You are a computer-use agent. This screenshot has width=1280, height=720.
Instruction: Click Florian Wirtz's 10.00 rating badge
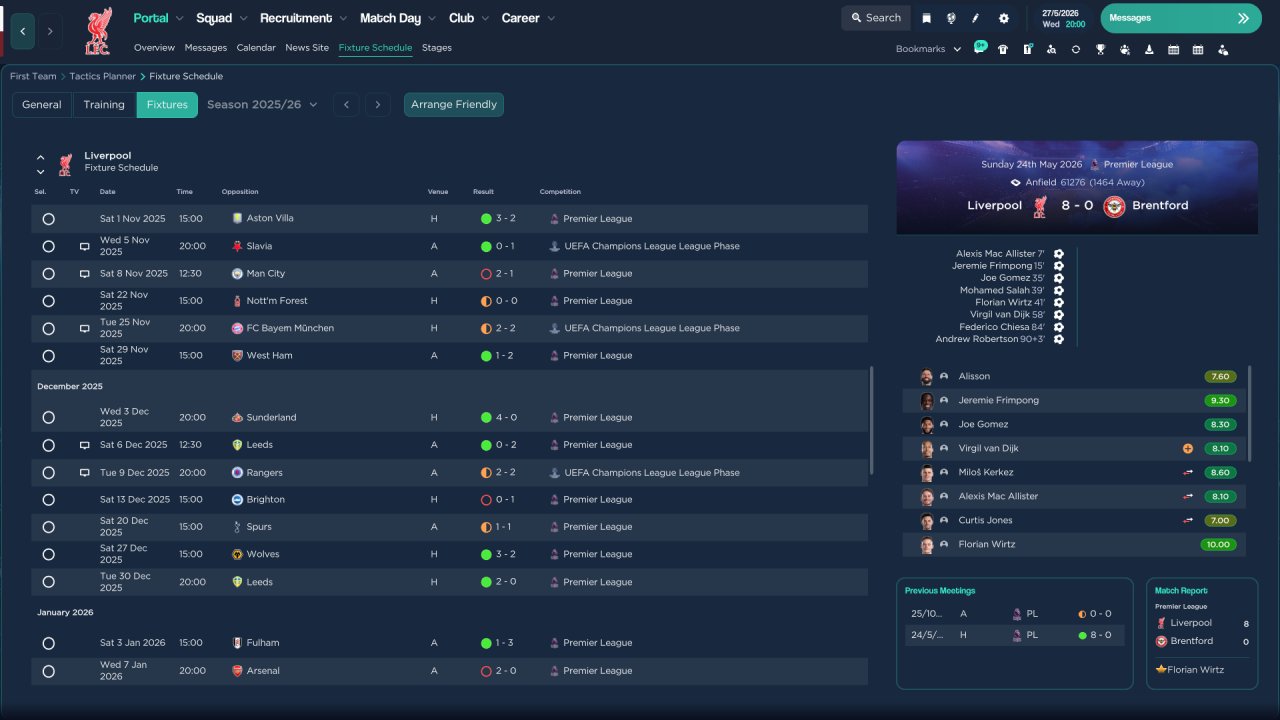pyautogui.click(x=1219, y=545)
